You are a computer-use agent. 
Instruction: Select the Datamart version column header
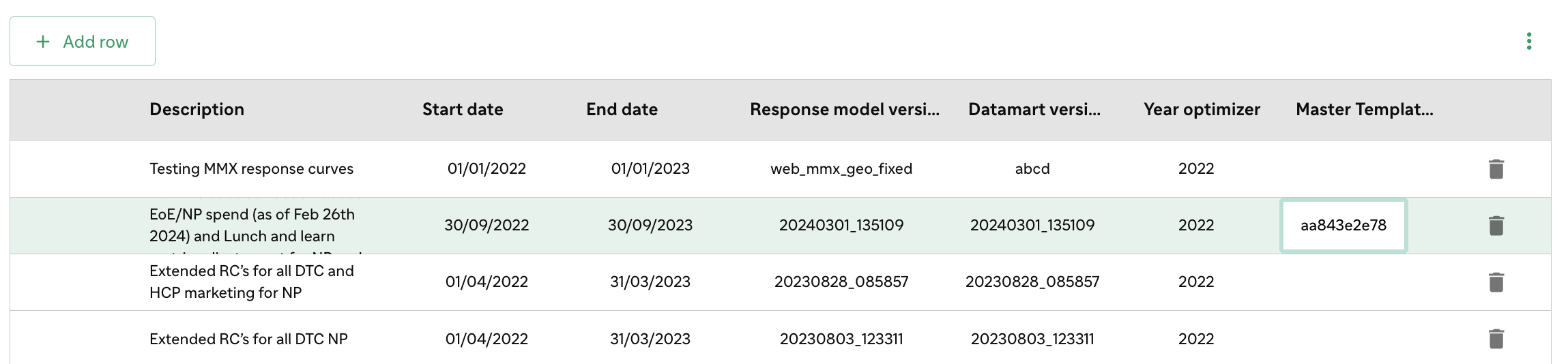click(x=1034, y=110)
